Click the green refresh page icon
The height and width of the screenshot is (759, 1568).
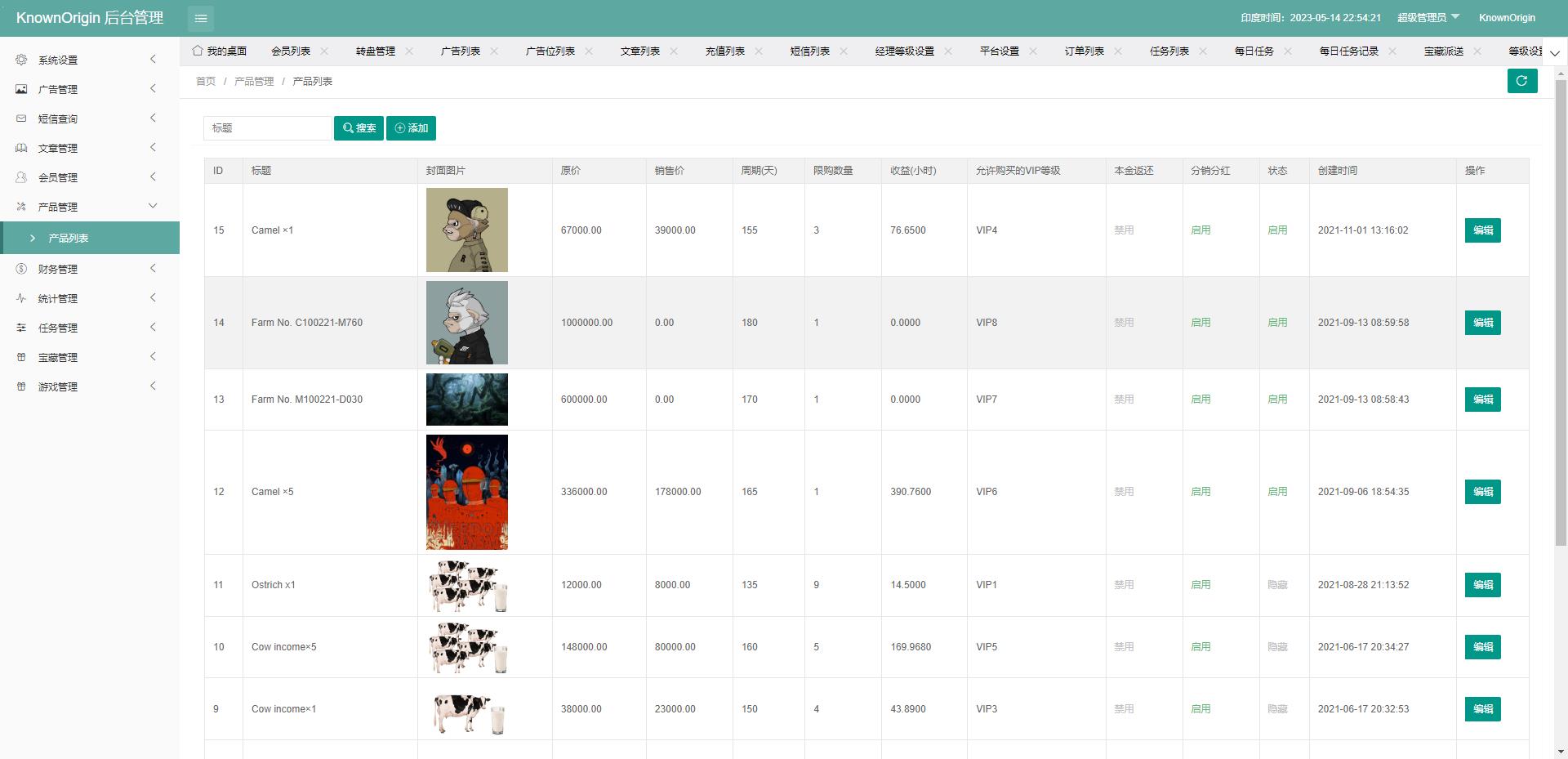point(1521,81)
